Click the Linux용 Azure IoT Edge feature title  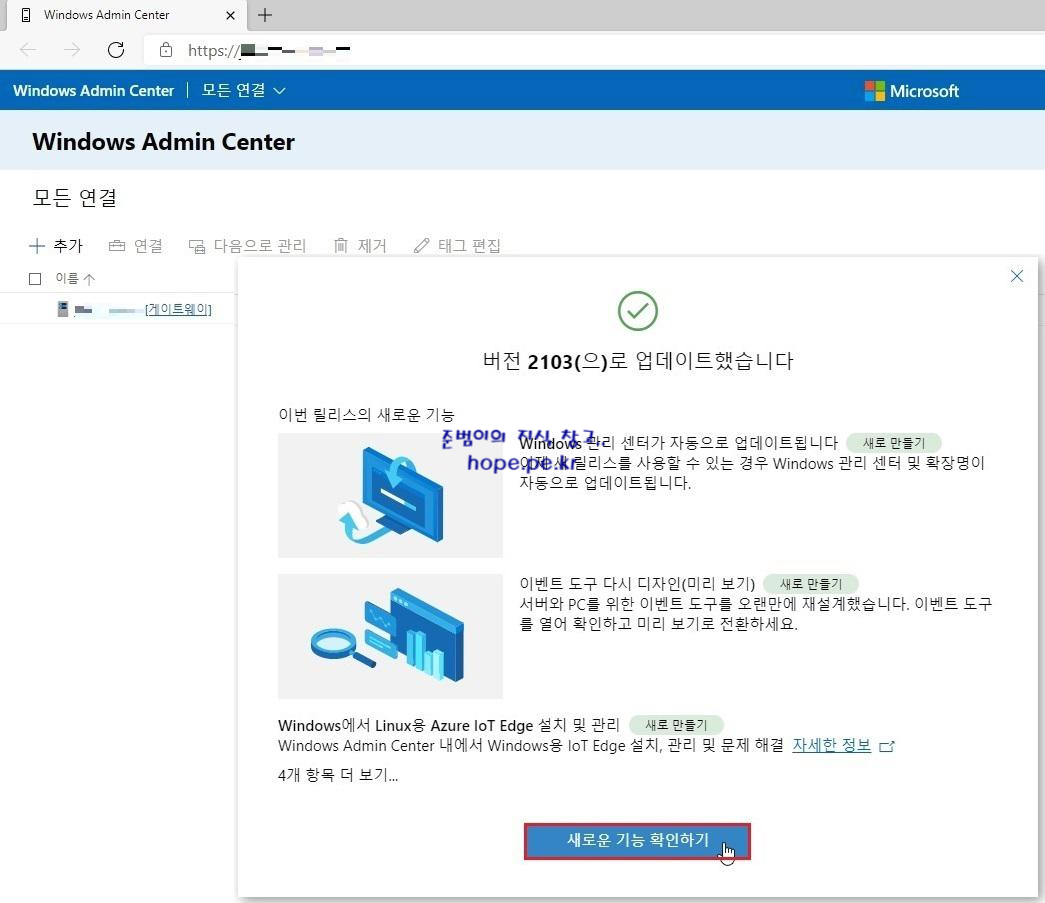point(449,725)
